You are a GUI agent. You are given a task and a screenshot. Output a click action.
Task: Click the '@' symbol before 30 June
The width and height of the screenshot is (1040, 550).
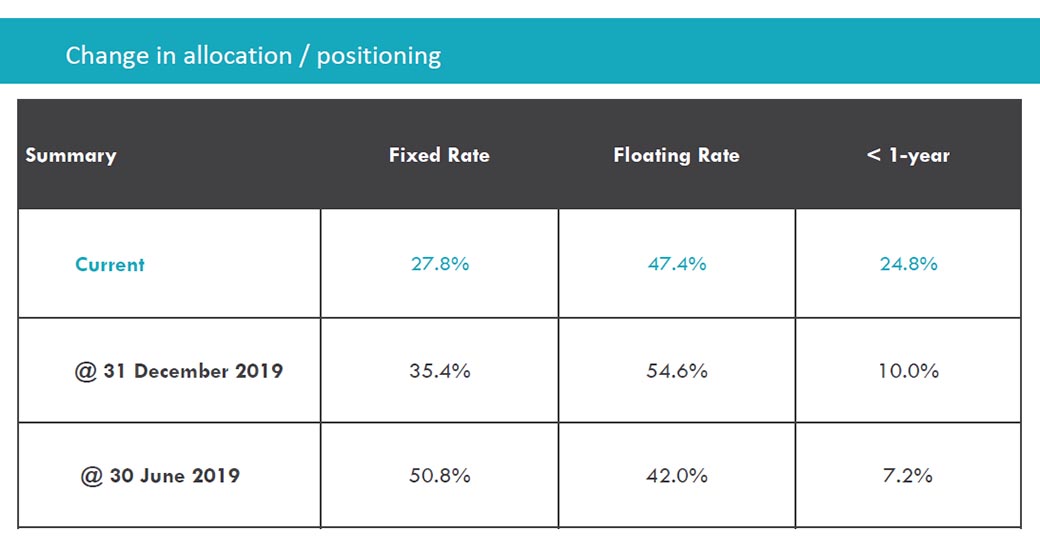(92, 475)
